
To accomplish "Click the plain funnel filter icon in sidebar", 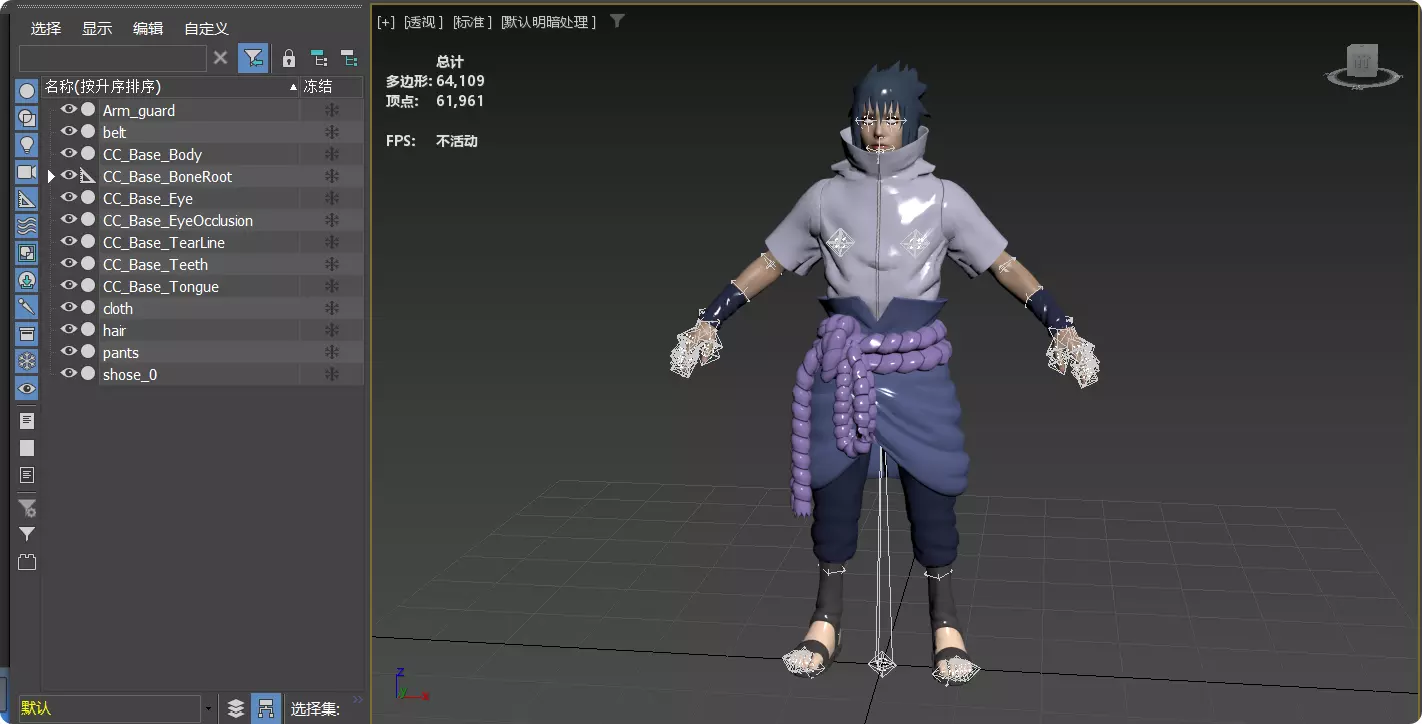I will tap(27, 534).
